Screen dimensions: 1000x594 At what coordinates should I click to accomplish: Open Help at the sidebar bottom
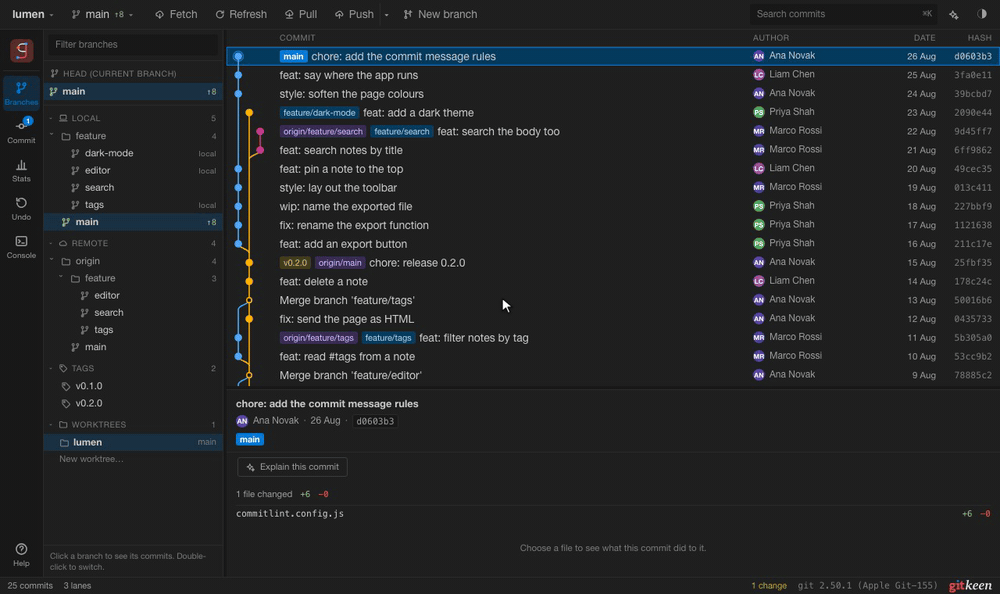point(21,554)
